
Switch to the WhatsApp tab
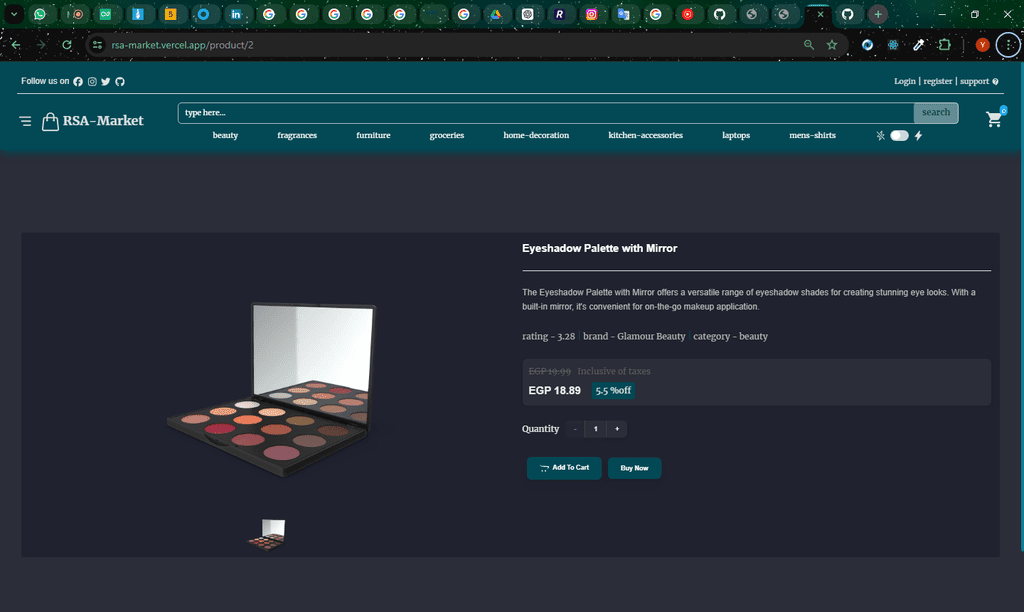(40, 14)
